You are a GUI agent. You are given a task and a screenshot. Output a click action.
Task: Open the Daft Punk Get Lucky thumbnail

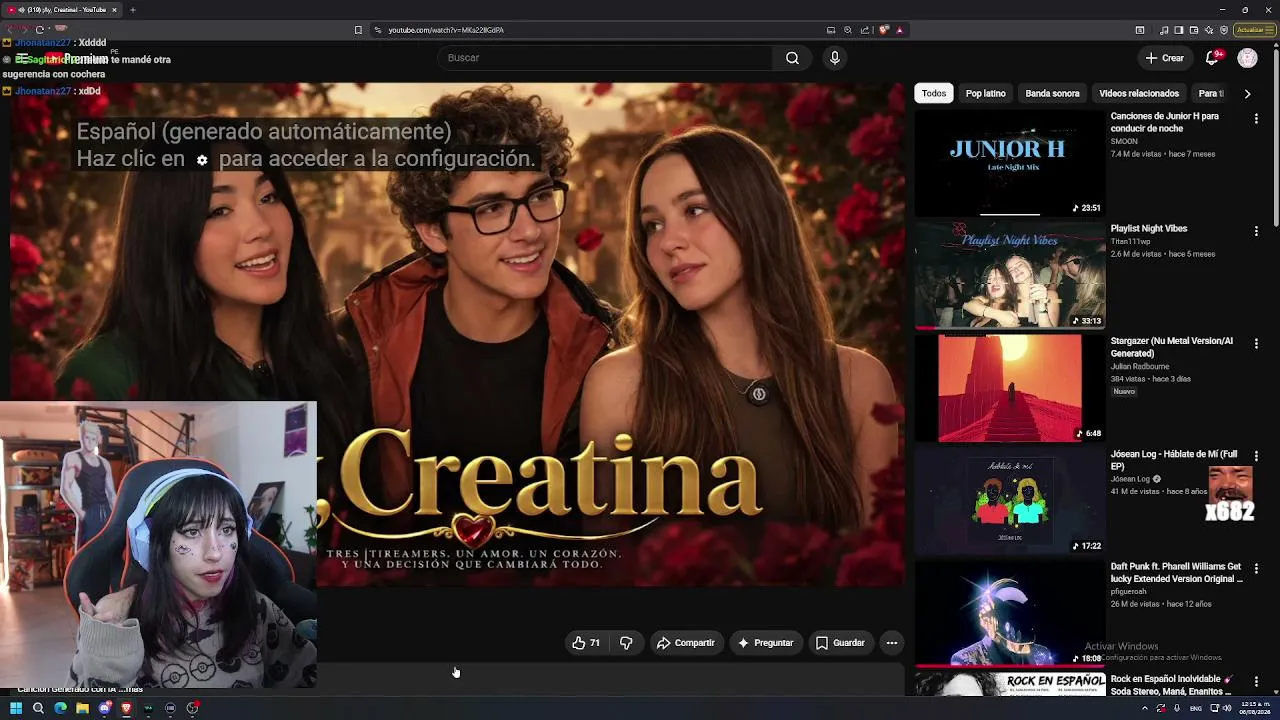pyautogui.click(x=1010, y=613)
